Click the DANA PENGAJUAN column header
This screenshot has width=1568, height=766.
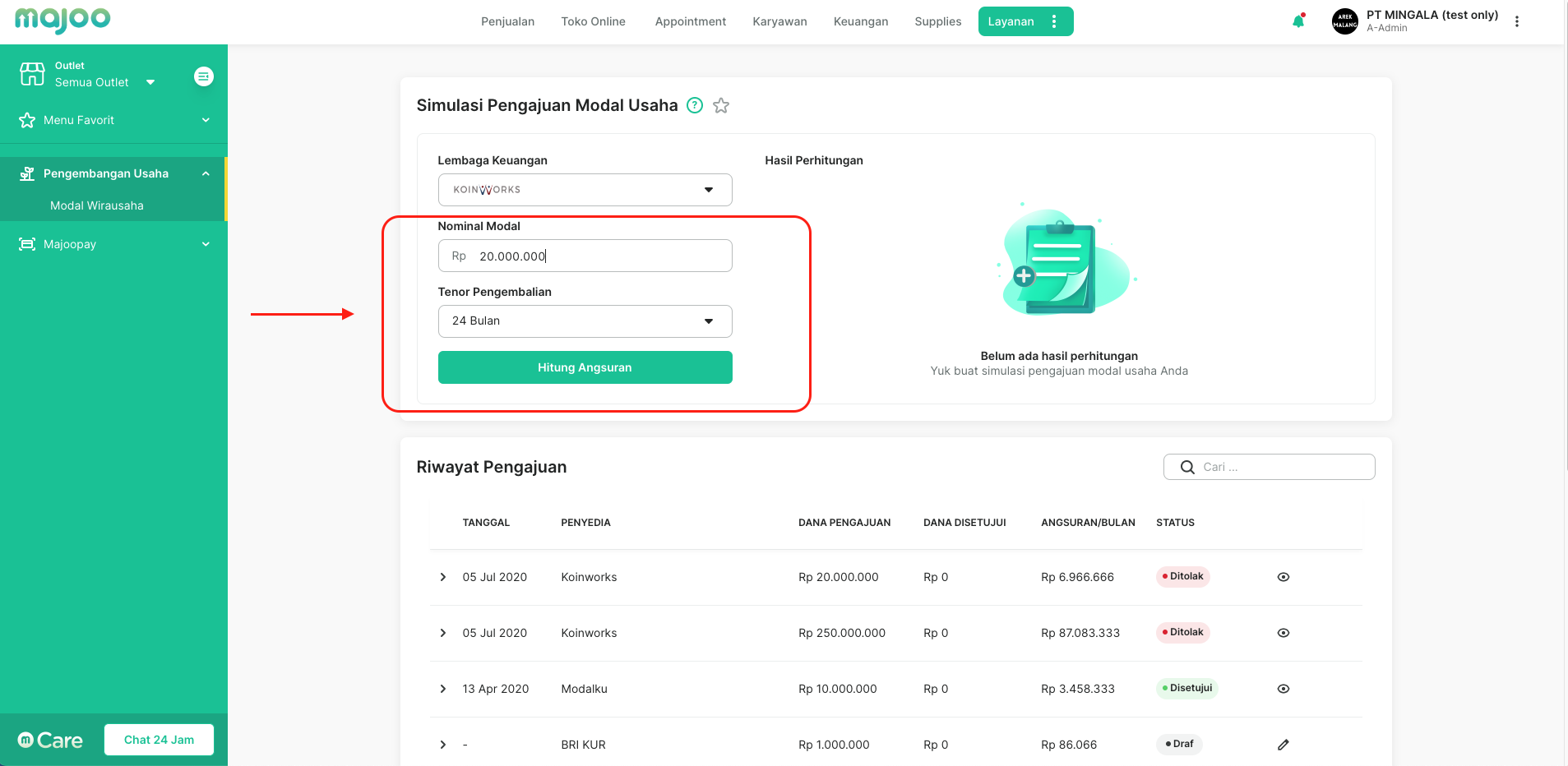click(x=844, y=523)
